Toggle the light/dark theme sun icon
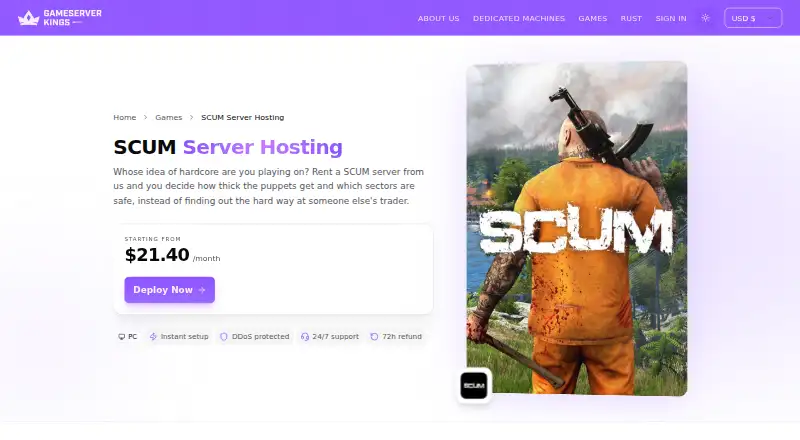The width and height of the screenshot is (800, 440). 705,18
